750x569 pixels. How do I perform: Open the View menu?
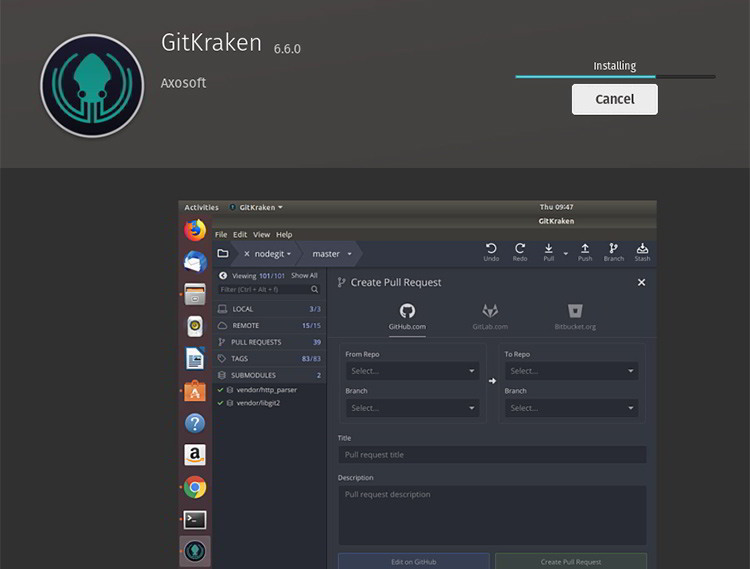pyautogui.click(x=261, y=235)
